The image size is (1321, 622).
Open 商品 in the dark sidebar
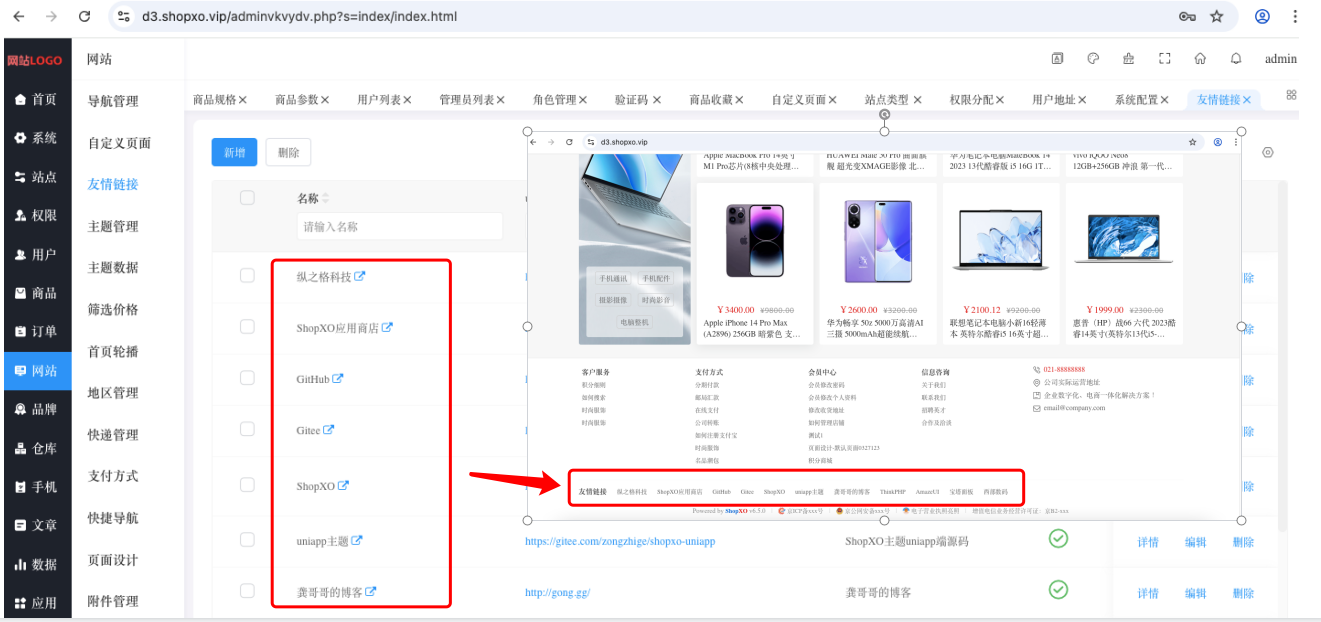pyautogui.click(x=36, y=293)
